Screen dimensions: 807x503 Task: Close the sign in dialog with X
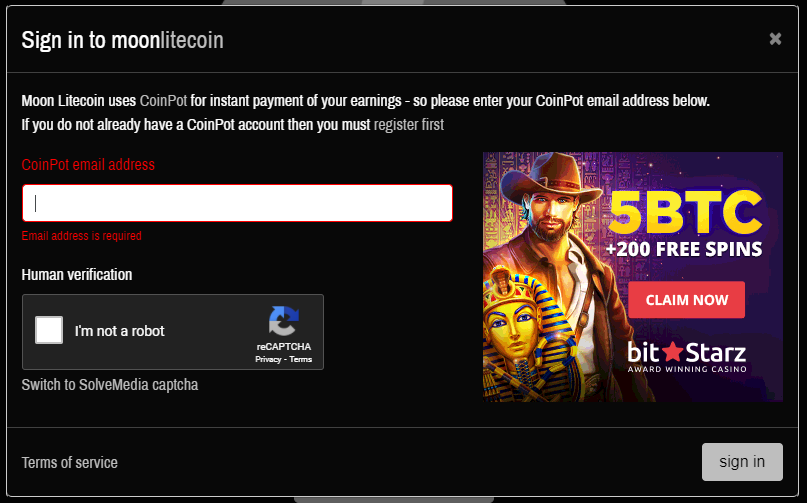click(x=775, y=39)
